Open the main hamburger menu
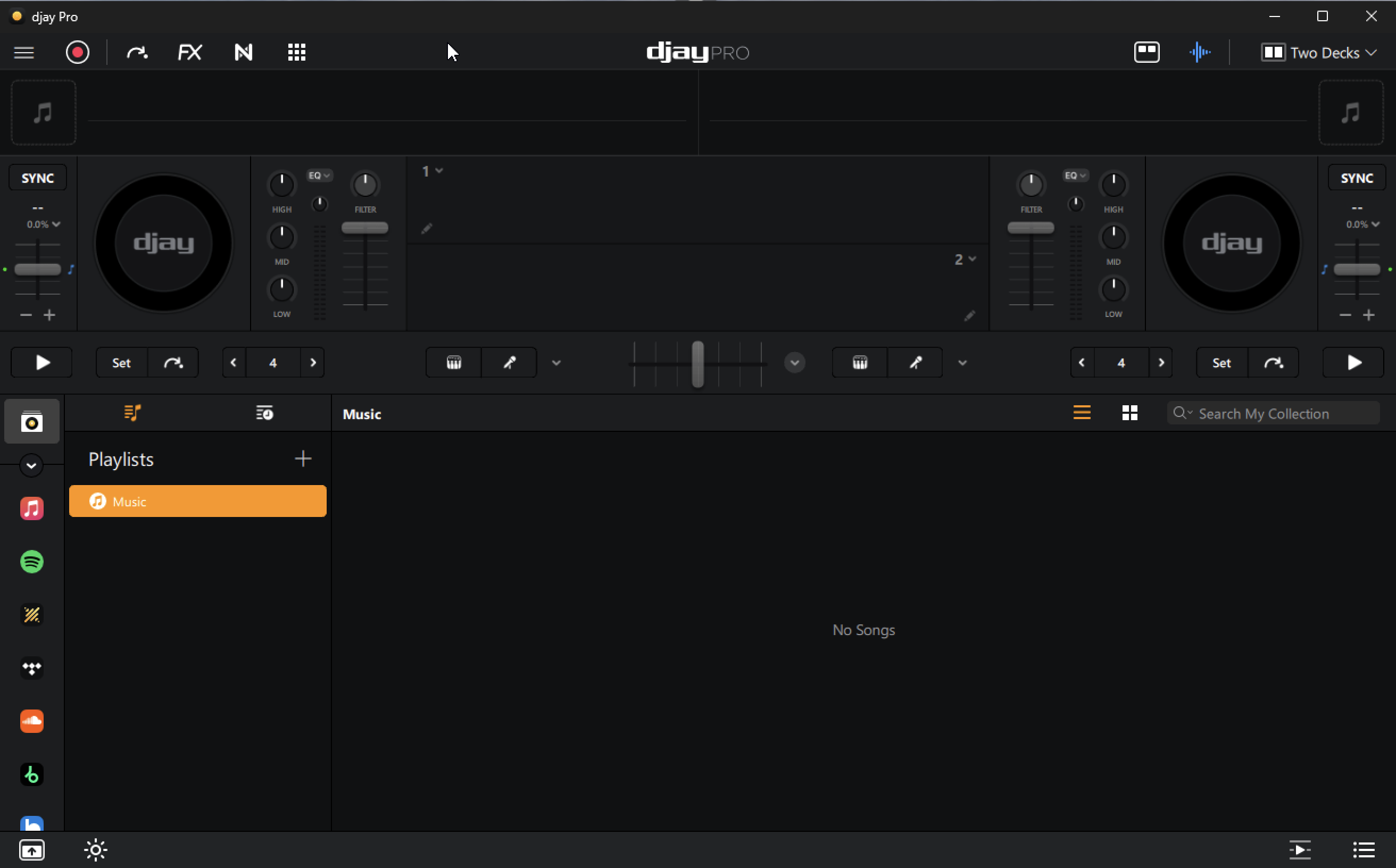The width and height of the screenshot is (1396, 868). coord(23,52)
